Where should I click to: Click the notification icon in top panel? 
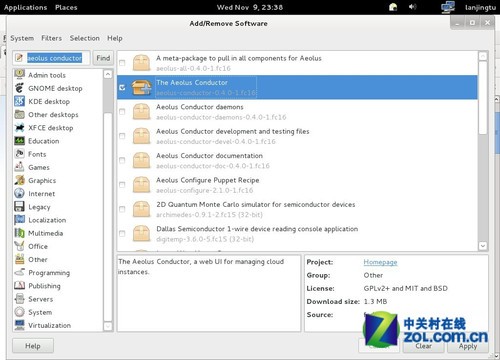pyautogui.click(x=393, y=7)
